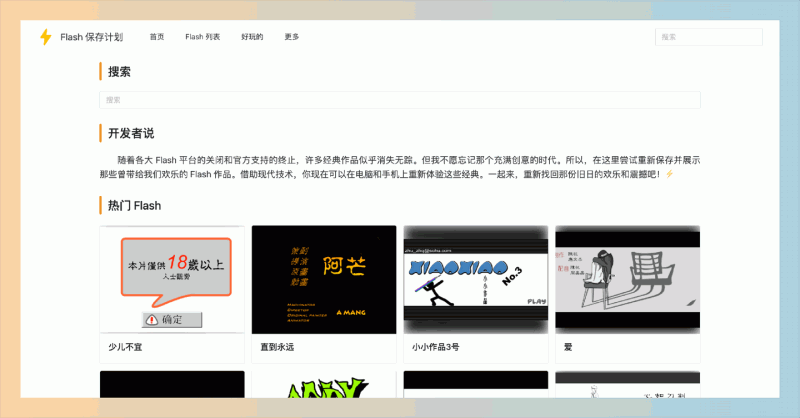
Task: Open the green graffiti thumbnail in second row
Action: [324, 385]
